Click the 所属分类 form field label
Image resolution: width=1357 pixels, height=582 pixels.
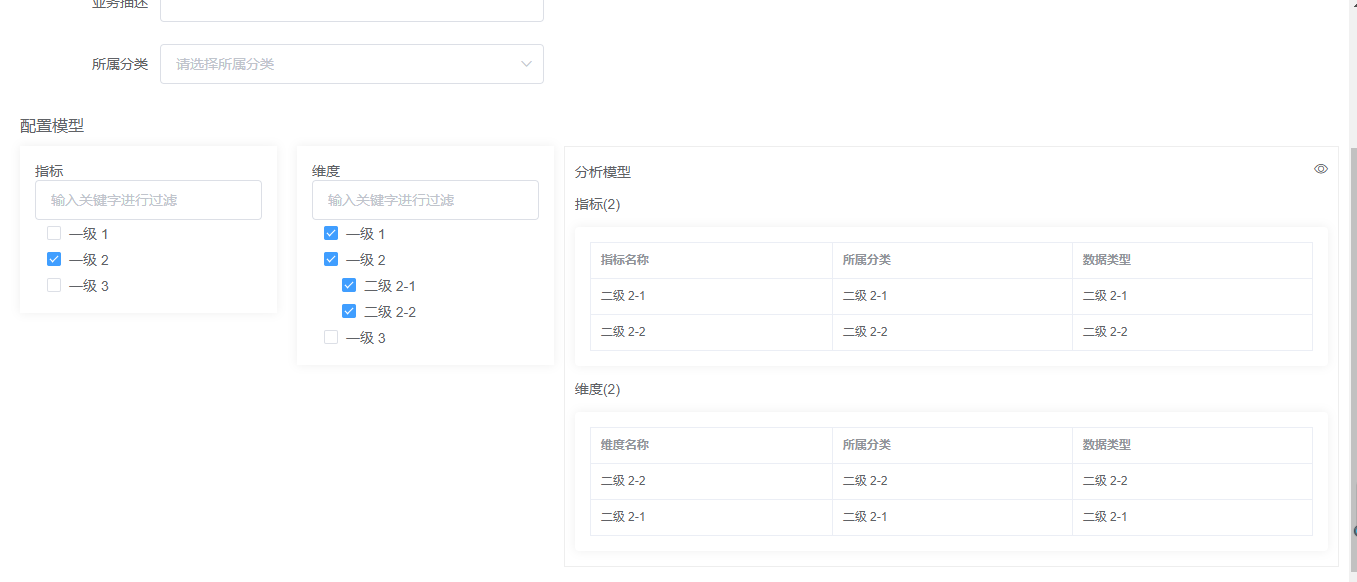[120, 64]
